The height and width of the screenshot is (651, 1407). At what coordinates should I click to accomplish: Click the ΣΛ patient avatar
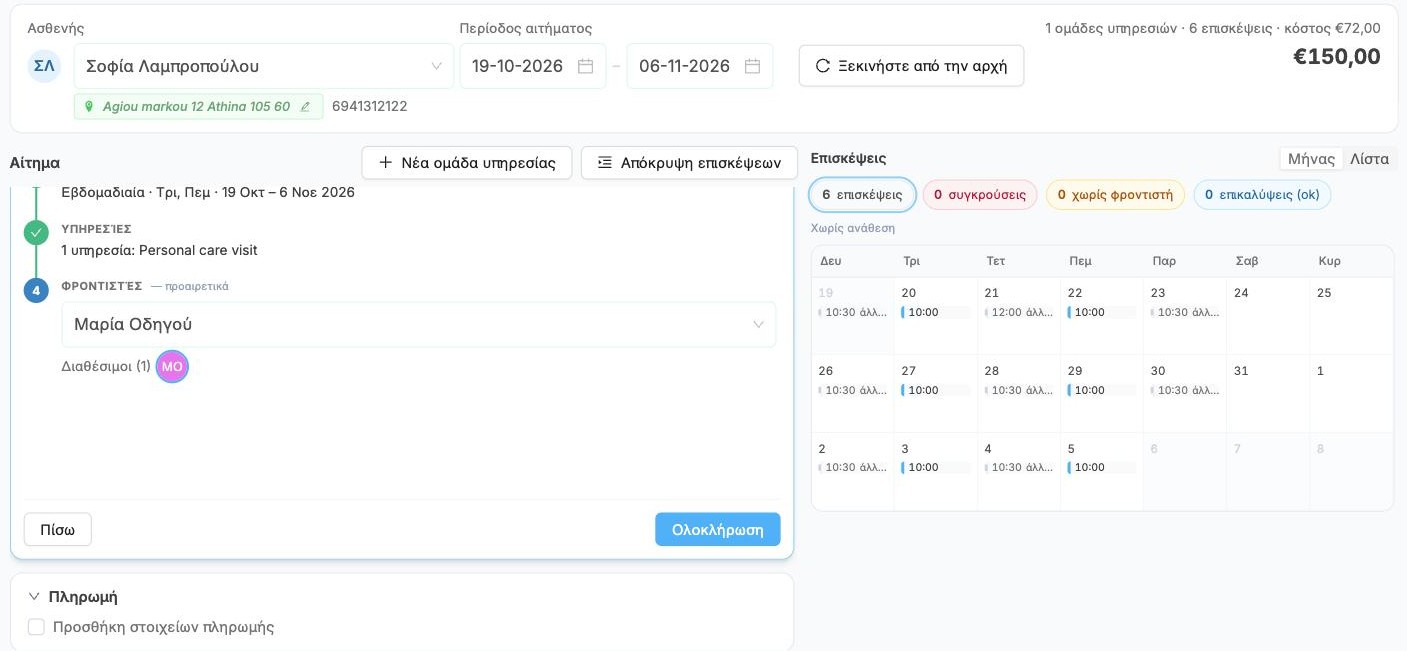coord(44,66)
